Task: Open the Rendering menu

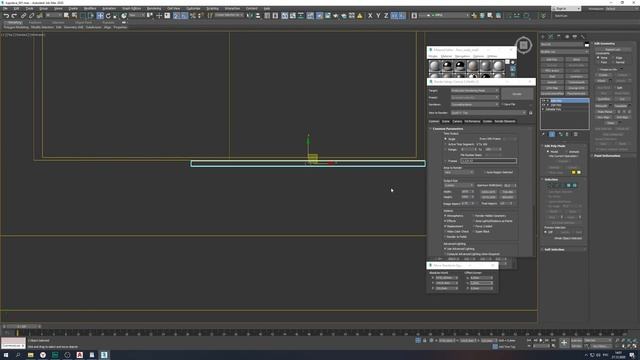Action: click(154, 8)
